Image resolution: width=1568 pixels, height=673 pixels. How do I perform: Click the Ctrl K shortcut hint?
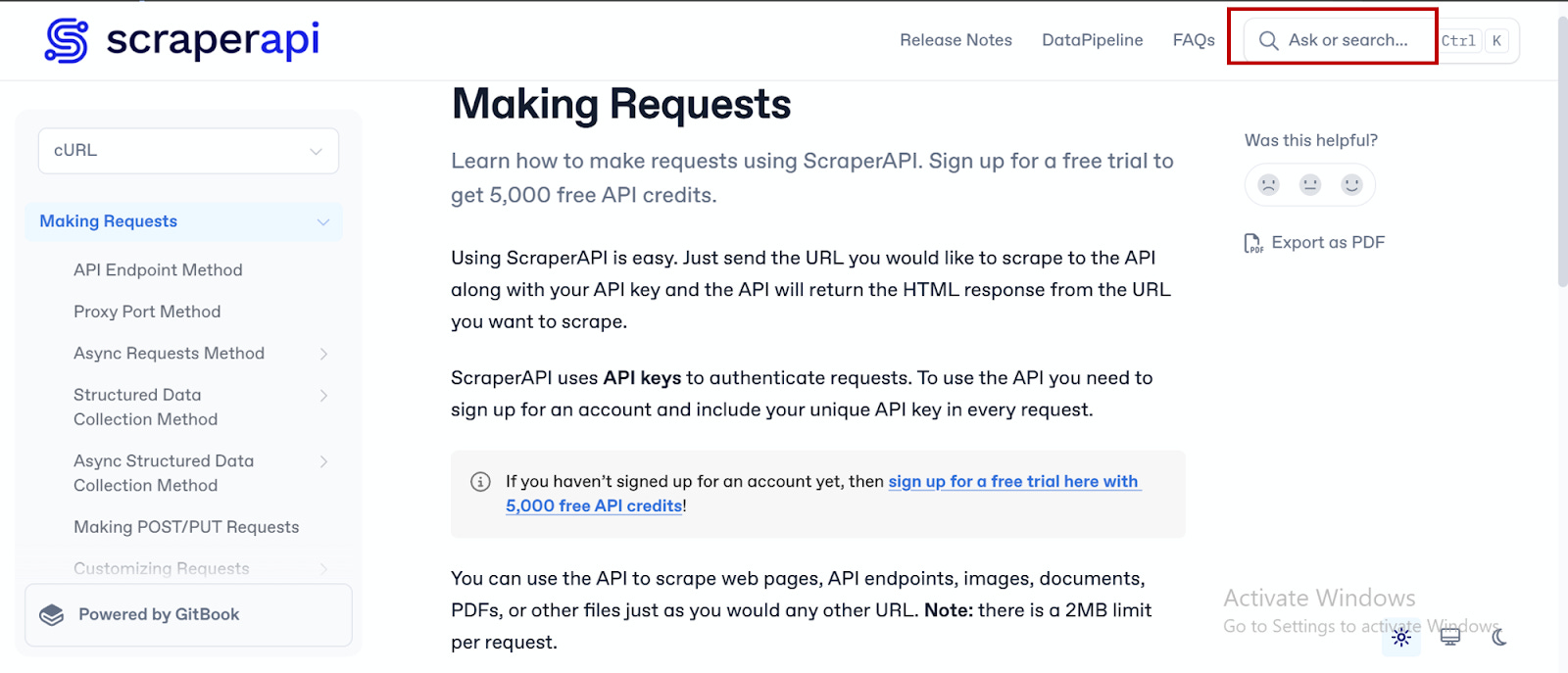(x=1473, y=41)
